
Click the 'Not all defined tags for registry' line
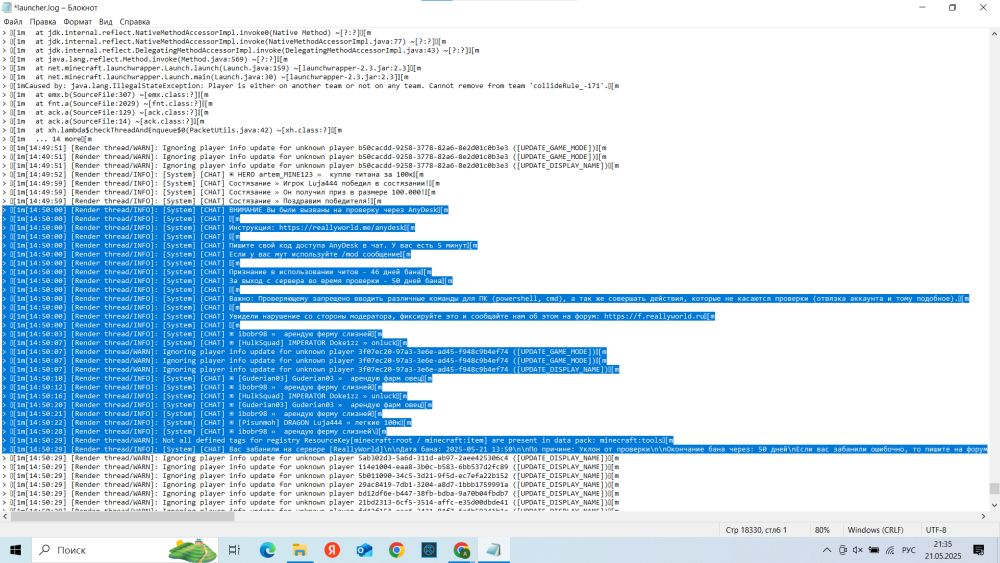[x=338, y=440]
